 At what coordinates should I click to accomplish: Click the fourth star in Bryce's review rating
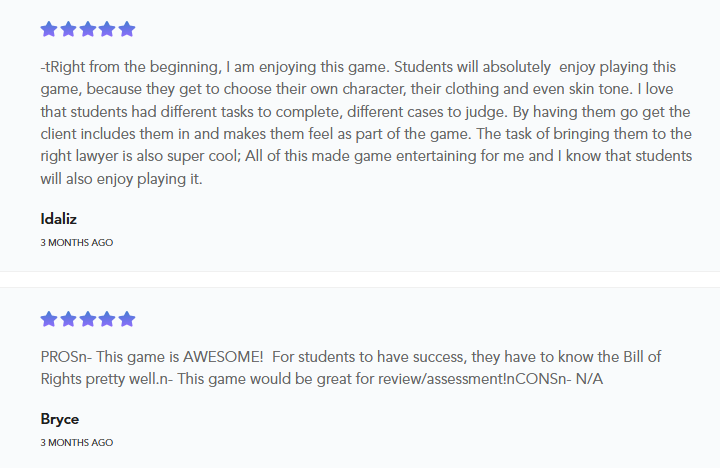point(107,320)
